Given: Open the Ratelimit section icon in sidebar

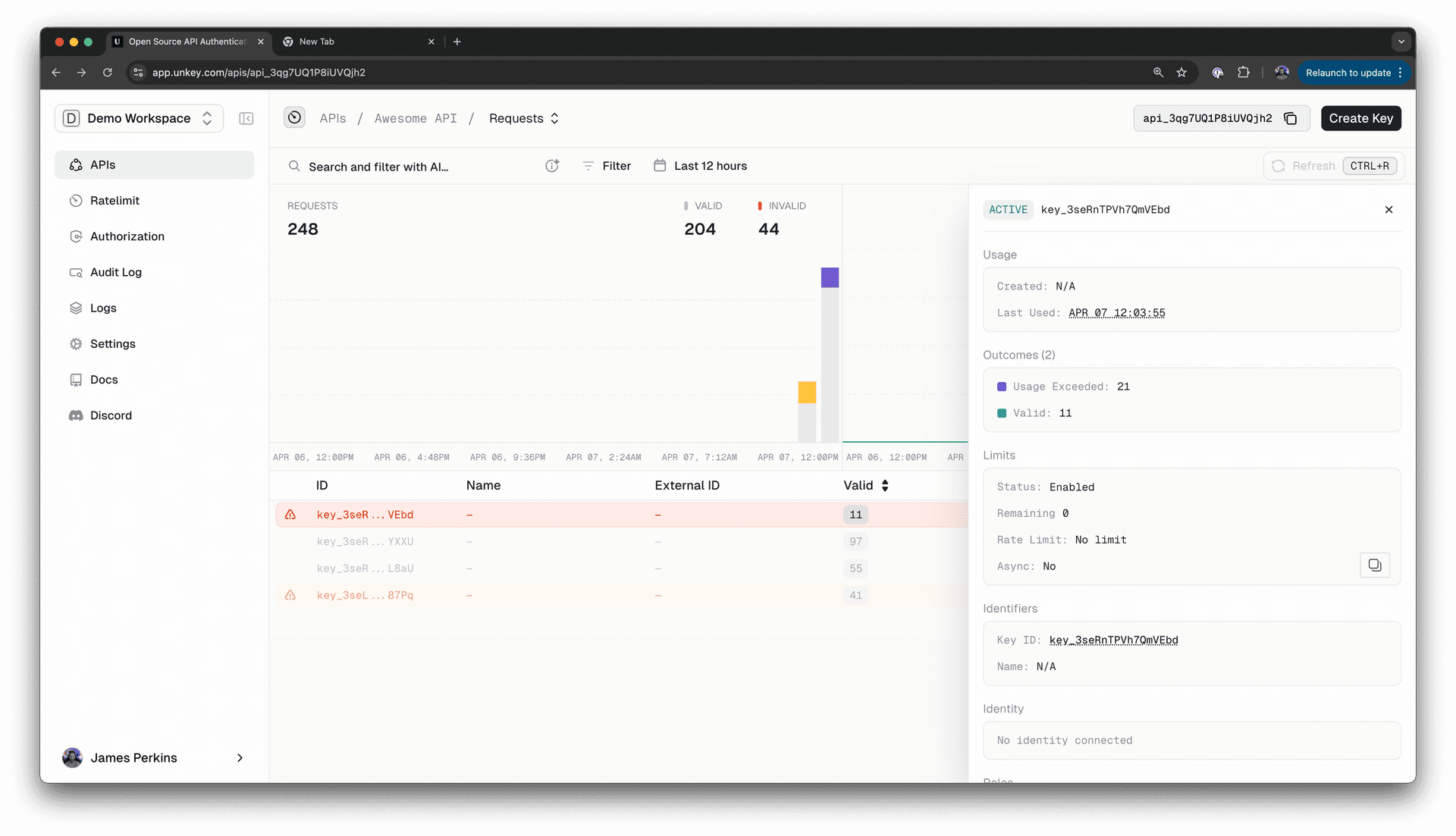Looking at the screenshot, I should pos(76,200).
